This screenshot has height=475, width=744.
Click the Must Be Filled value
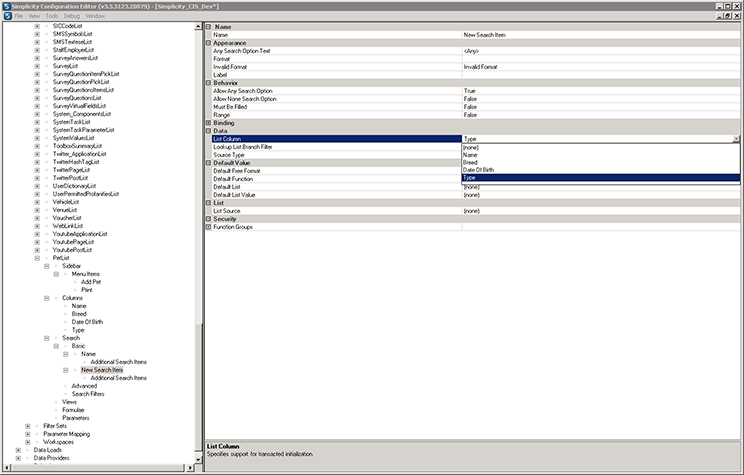tap(601, 107)
